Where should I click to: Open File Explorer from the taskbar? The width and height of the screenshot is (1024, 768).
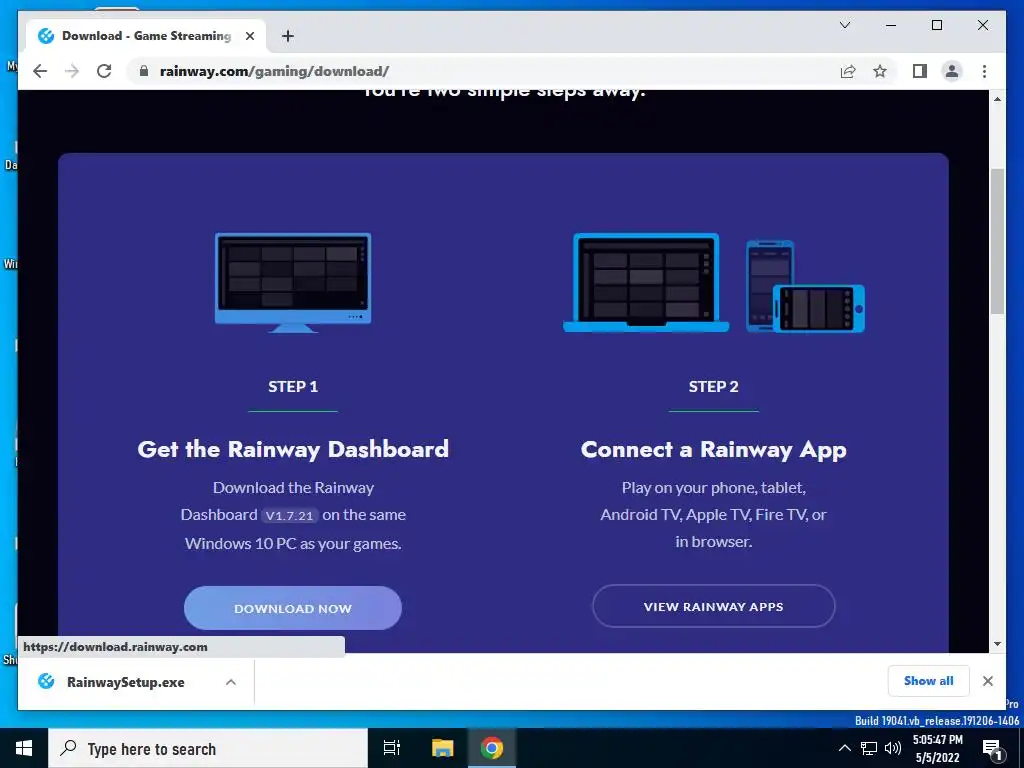[x=442, y=748]
